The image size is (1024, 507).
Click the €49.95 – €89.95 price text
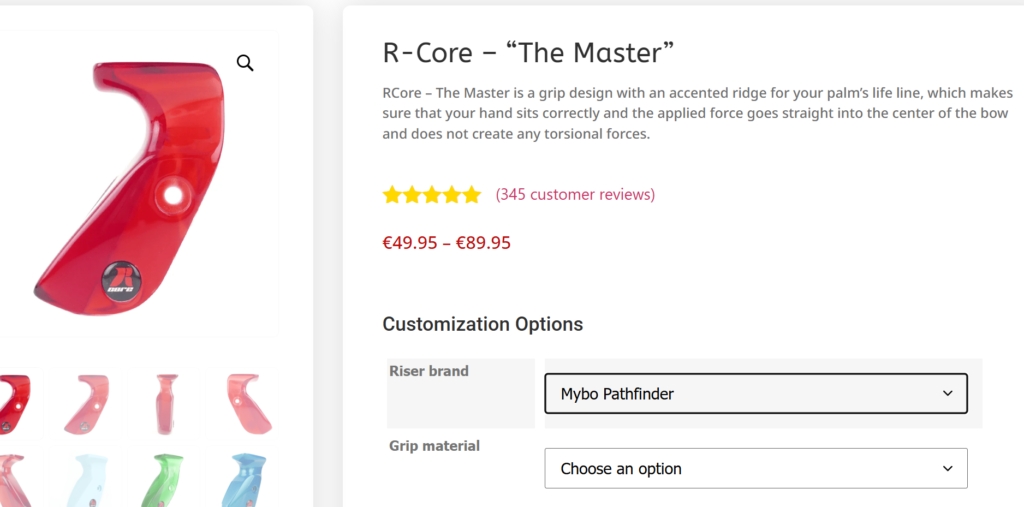(x=446, y=242)
